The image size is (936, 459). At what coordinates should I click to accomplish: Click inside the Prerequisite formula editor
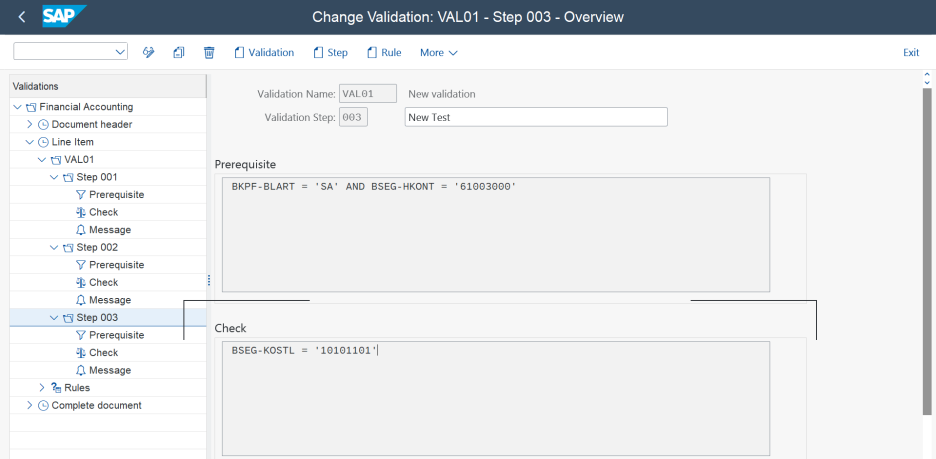(x=495, y=234)
